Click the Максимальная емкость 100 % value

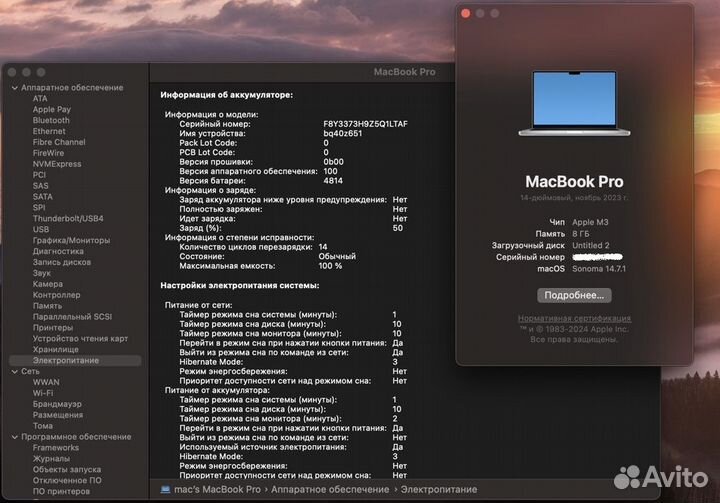coord(330,266)
